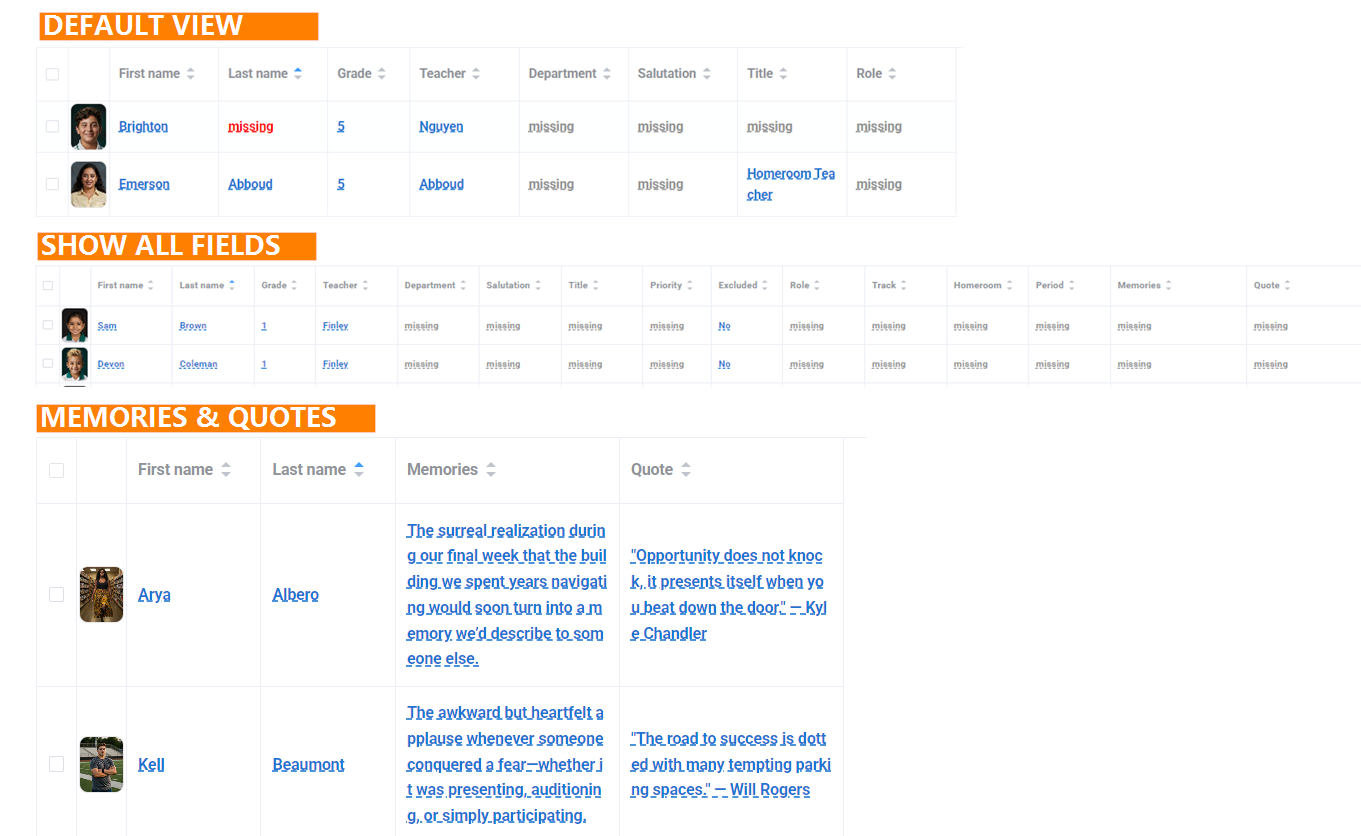Open the Nguyen teacher link
Screen dimensions: 1361x836
click(x=441, y=127)
